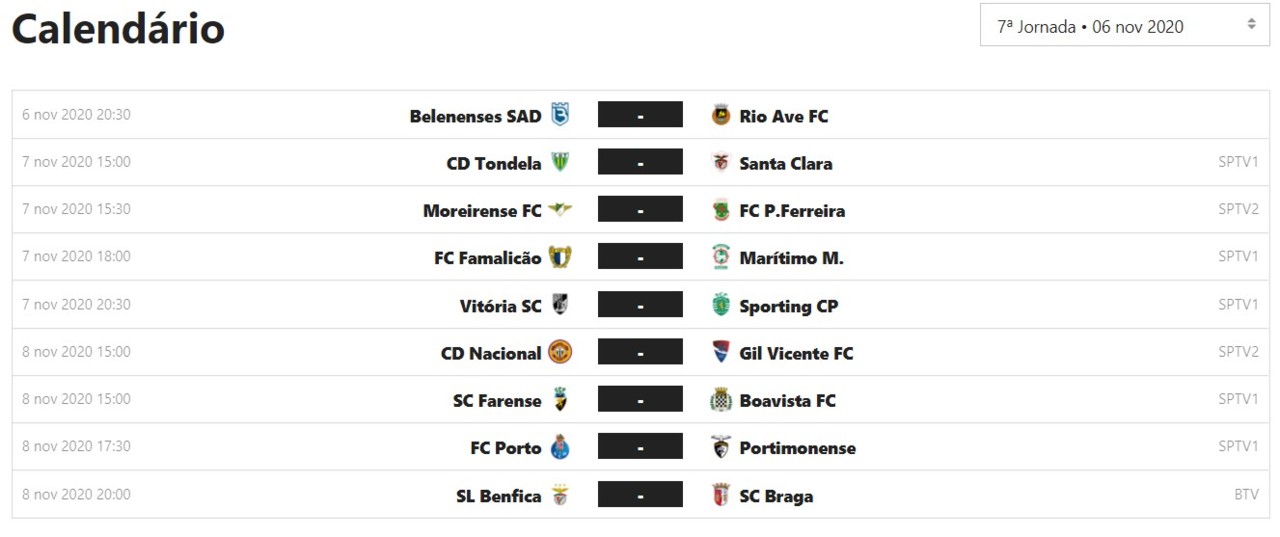Click the Vitória SC vs Sporting CP score box

640,305
